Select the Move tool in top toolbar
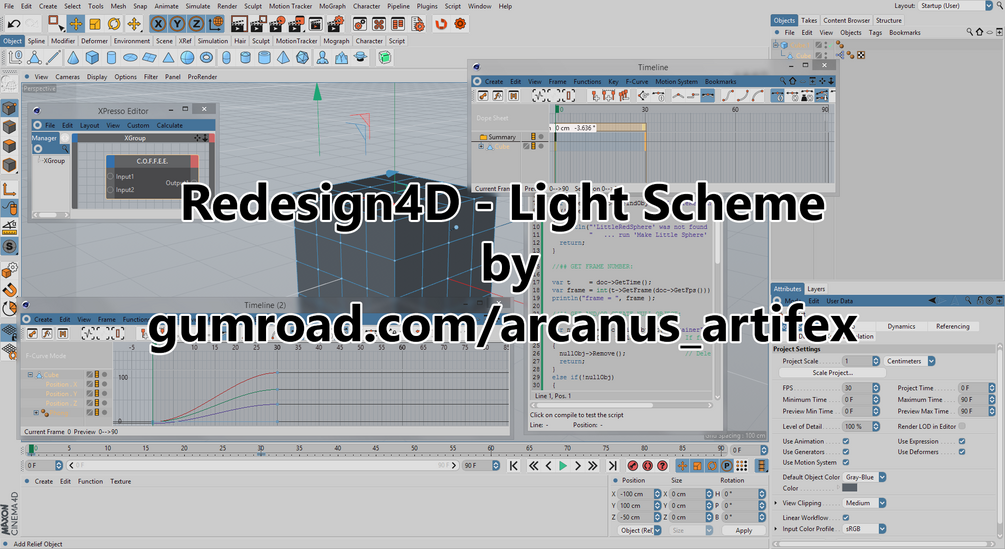Viewport: 1005px width, 549px height. tap(76, 24)
